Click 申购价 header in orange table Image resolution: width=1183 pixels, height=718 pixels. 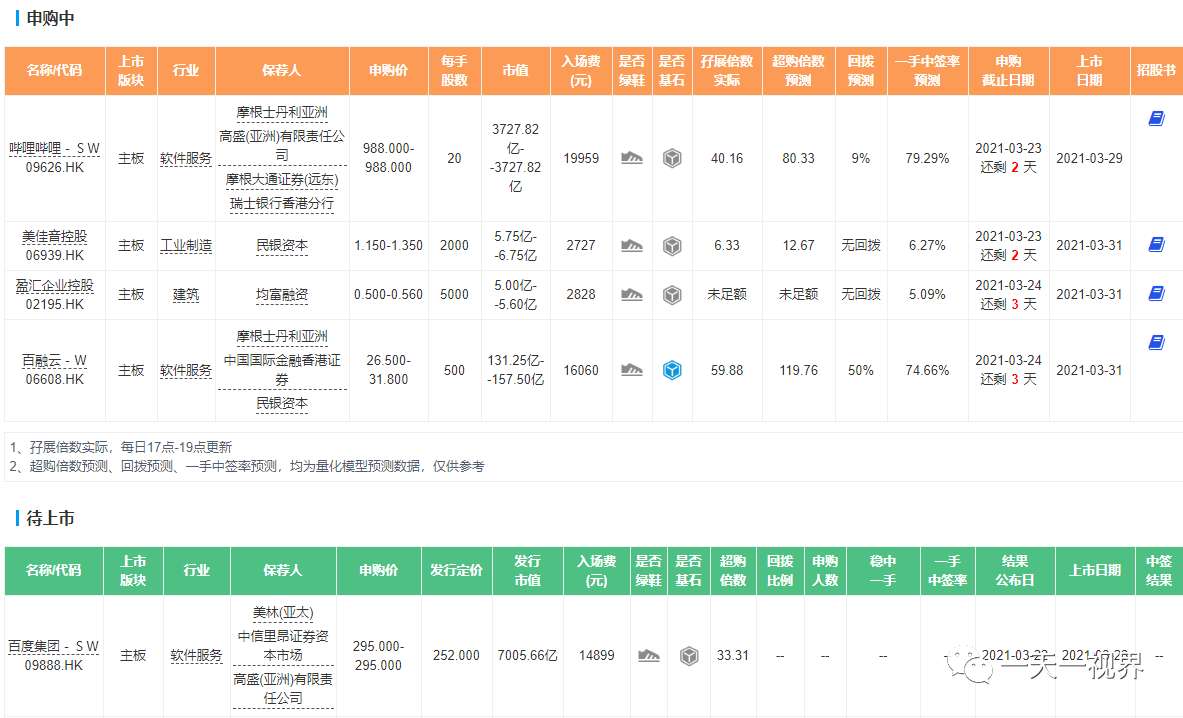[x=389, y=70]
